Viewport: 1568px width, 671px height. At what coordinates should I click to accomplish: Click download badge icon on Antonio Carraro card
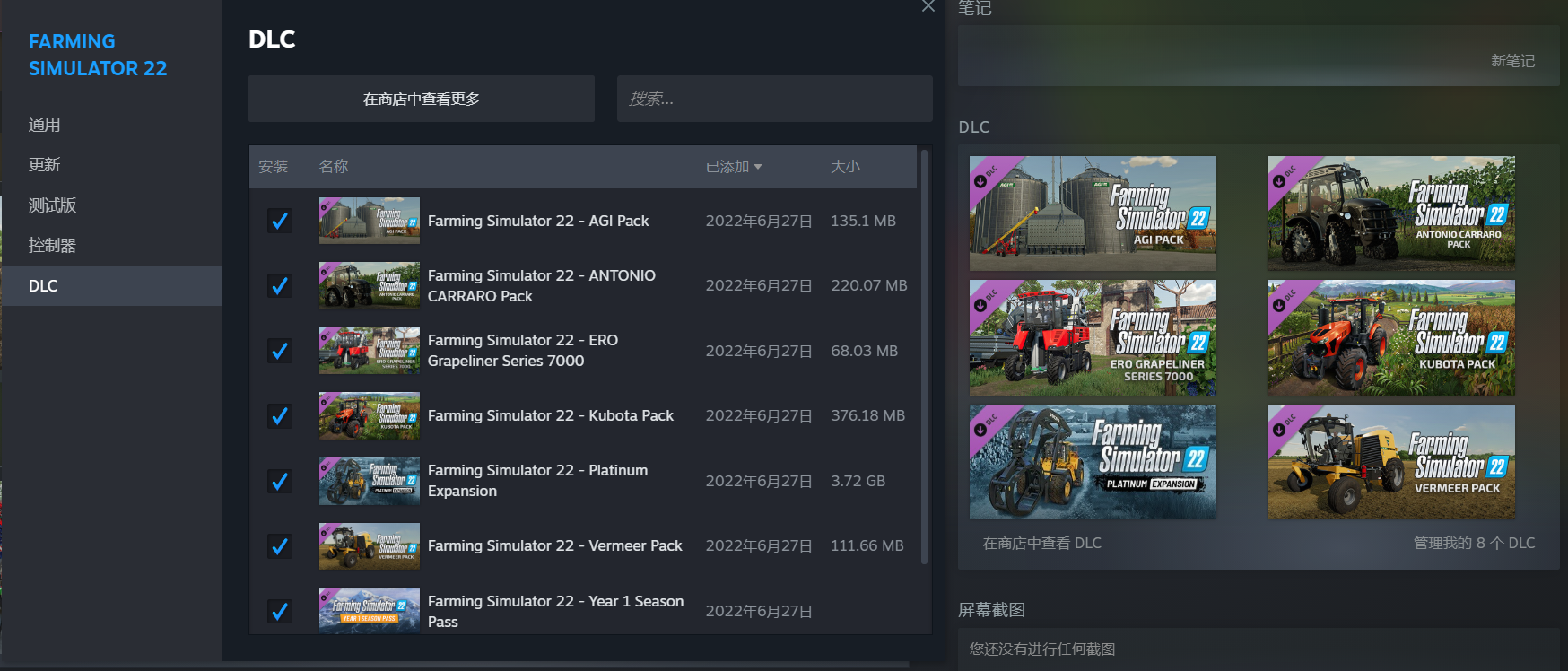(1279, 182)
